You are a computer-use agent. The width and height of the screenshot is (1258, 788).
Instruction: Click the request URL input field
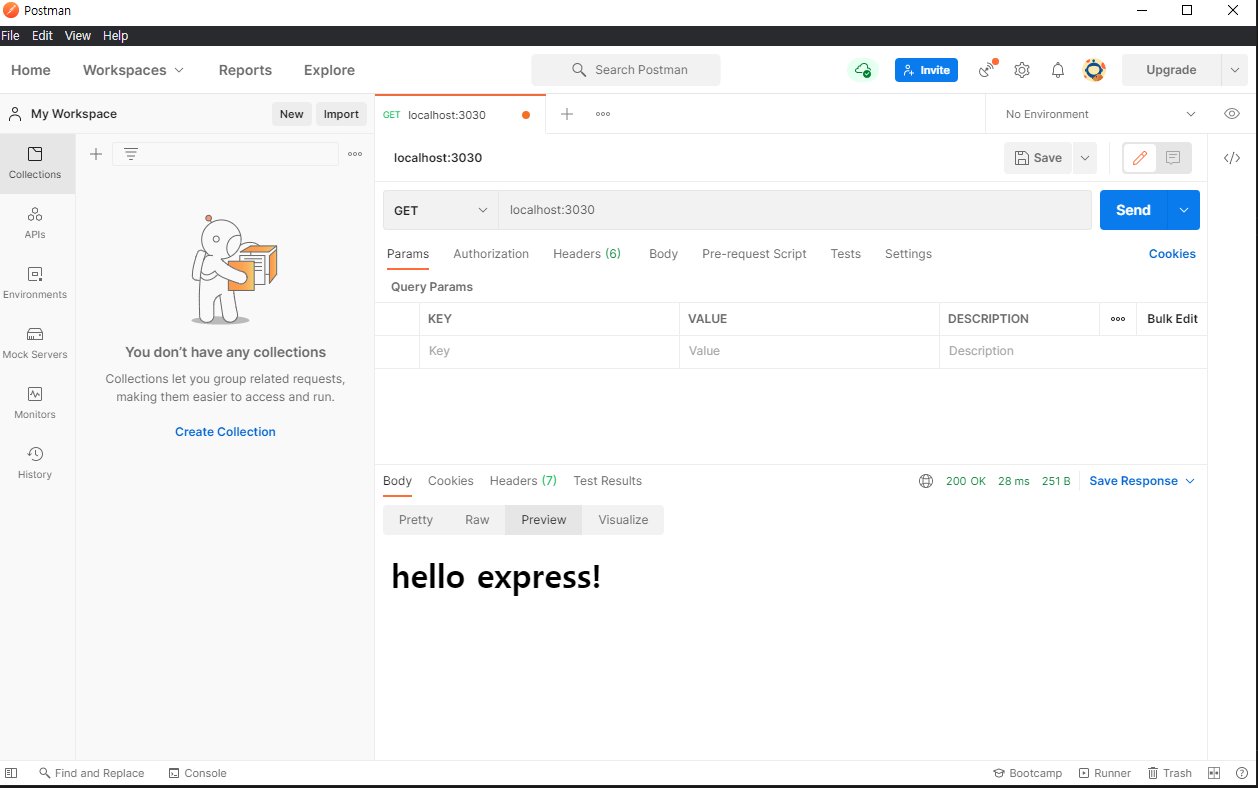795,210
